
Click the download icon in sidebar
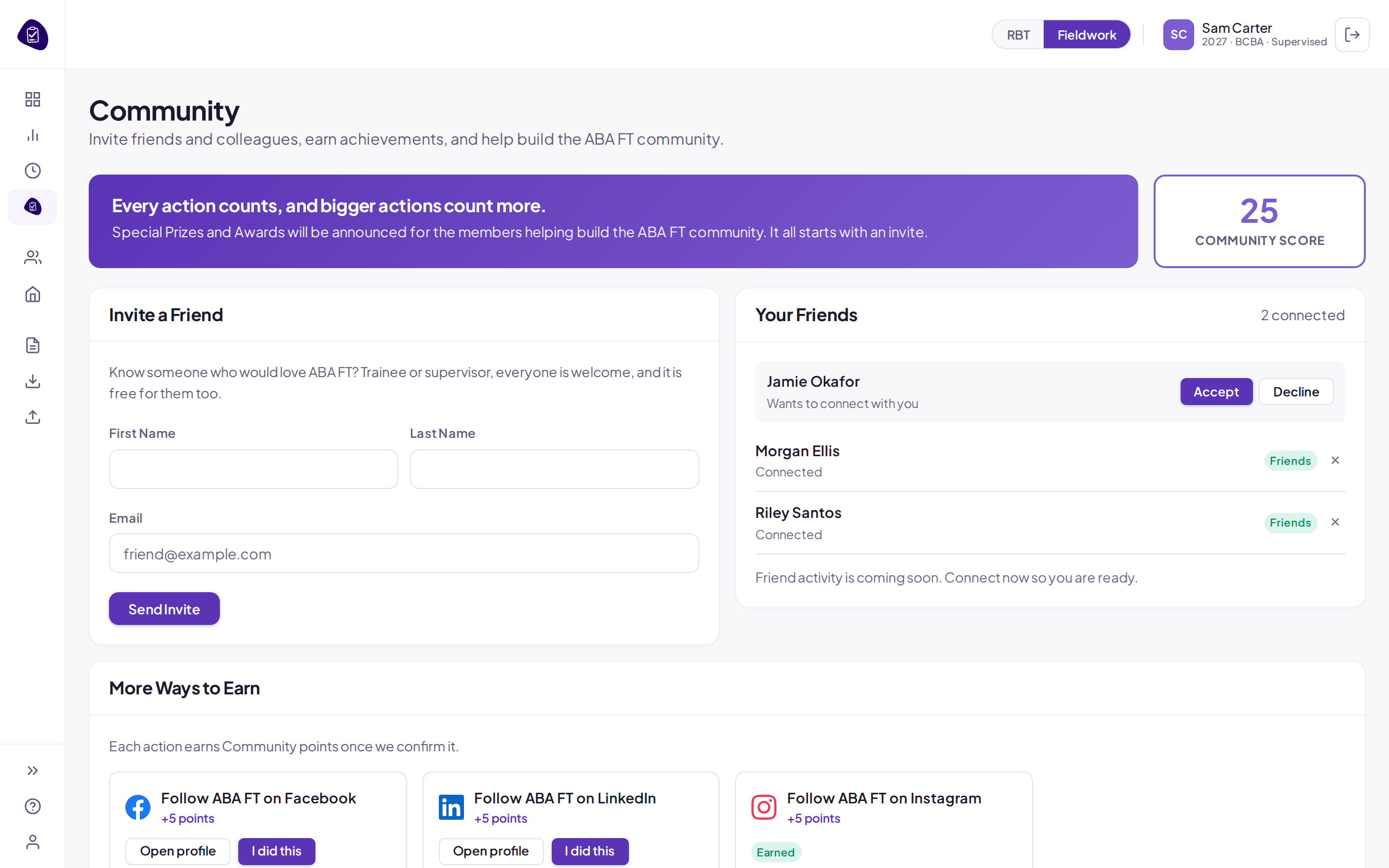click(33, 381)
